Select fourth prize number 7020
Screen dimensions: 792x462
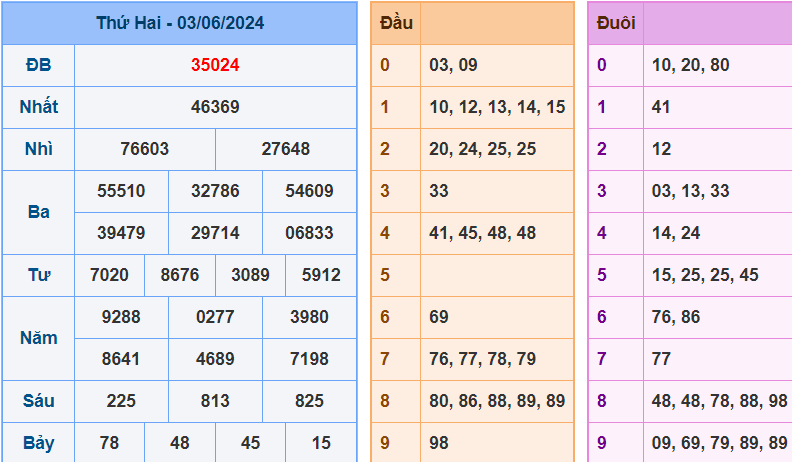(x=109, y=275)
